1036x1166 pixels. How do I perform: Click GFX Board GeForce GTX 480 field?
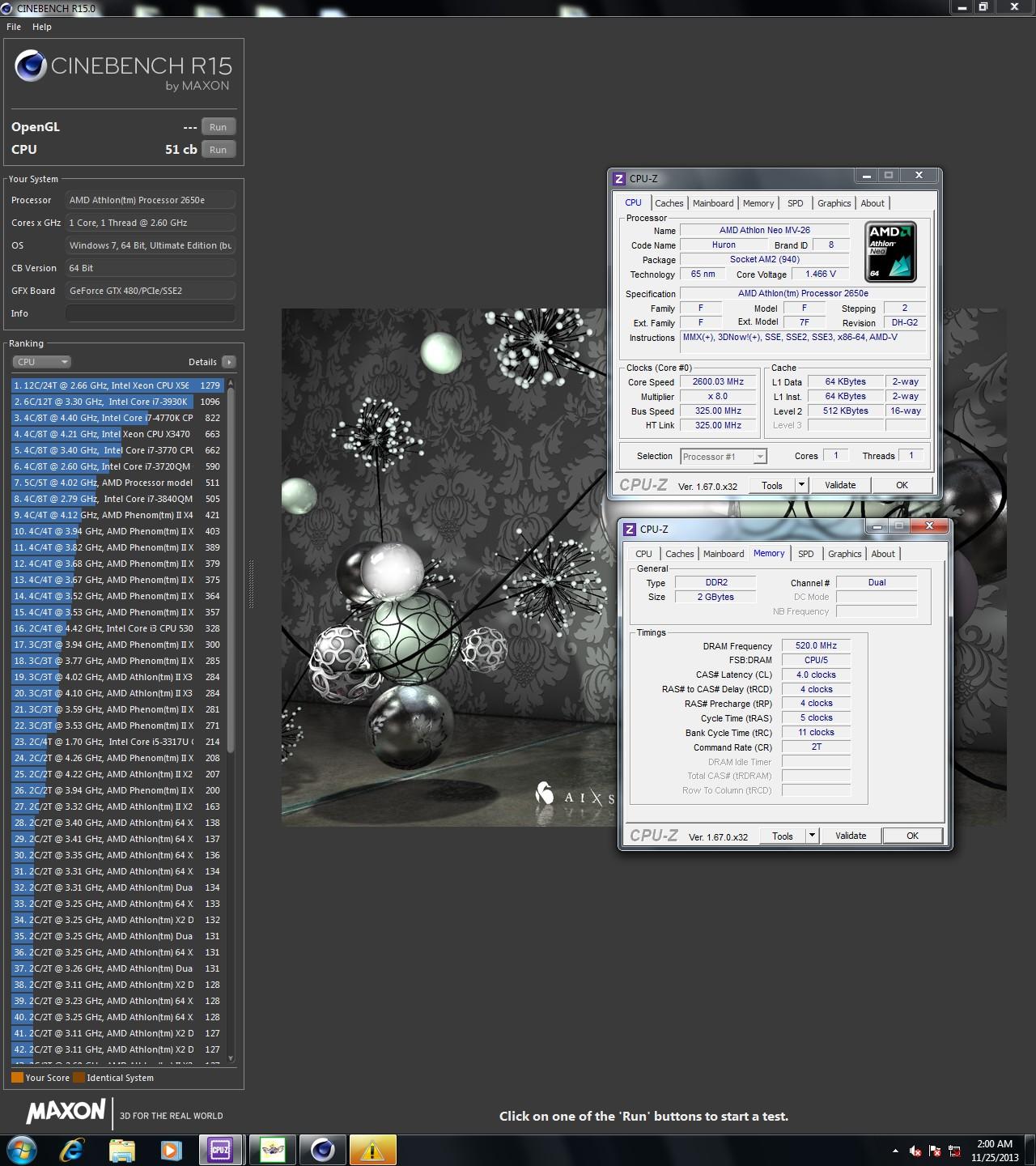click(151, 291)
